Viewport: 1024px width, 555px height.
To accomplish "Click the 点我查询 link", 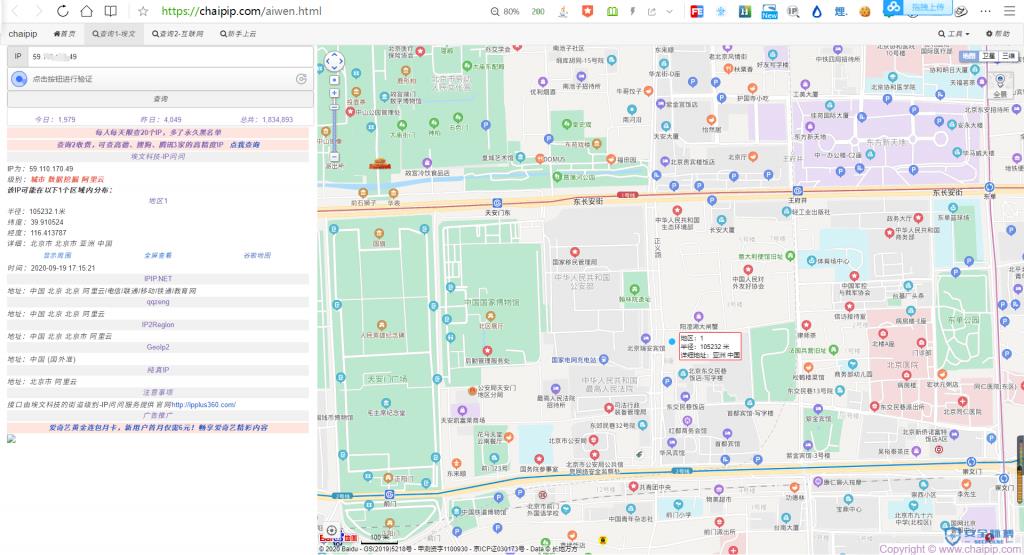I will pos(244,144).
